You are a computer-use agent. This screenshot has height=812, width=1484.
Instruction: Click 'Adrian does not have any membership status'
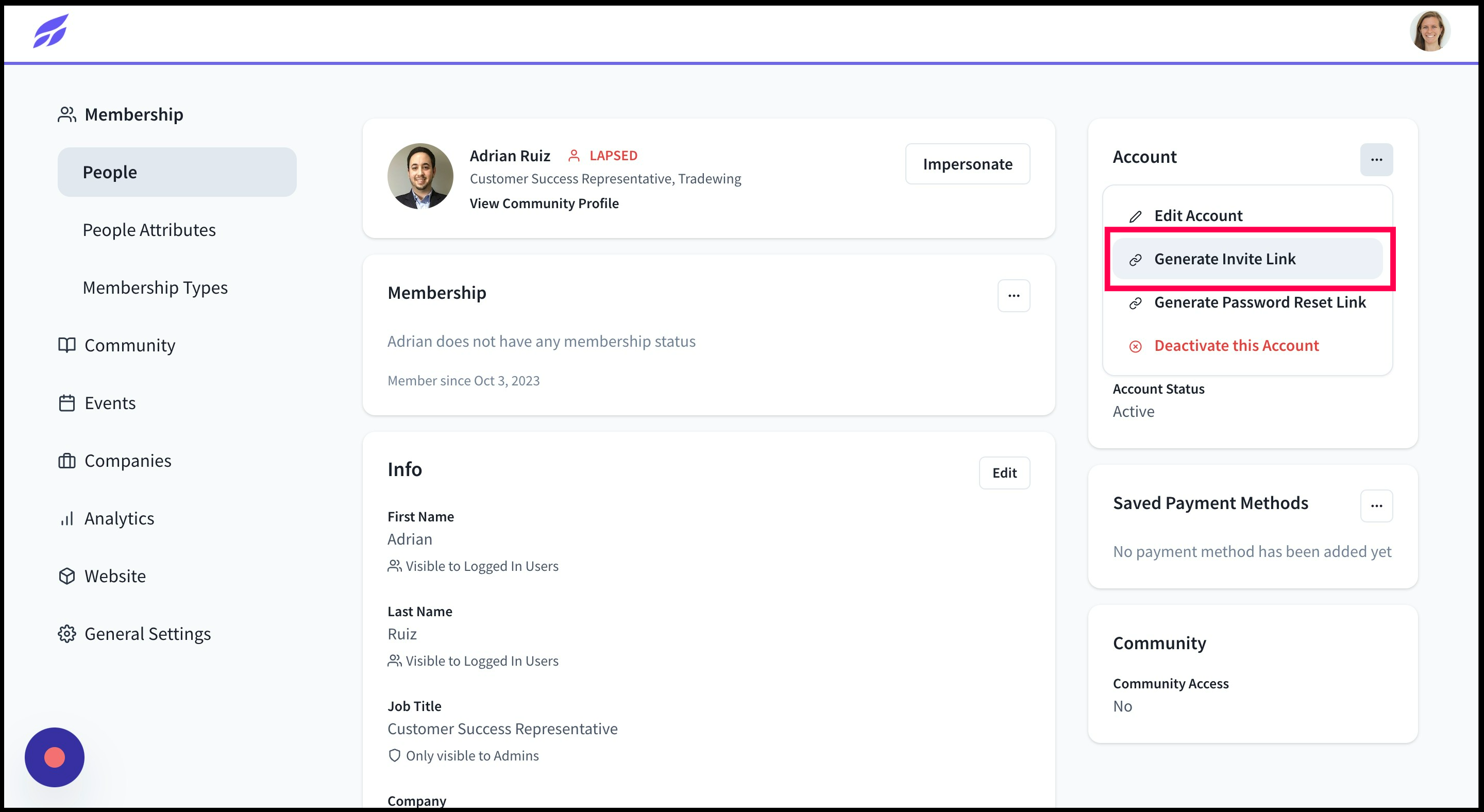click(x=541, y=342)
